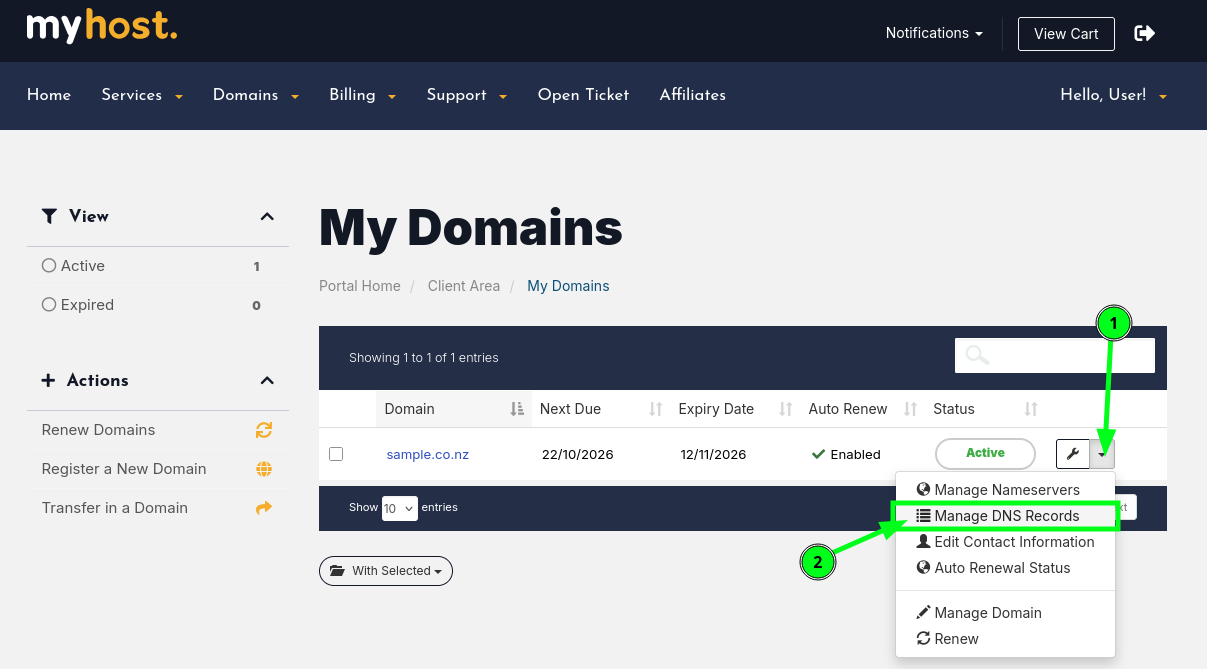This screenshot has width=1207, height=669.
Task: Sort by Domain column sort icon
Action: tap(516, 409)
